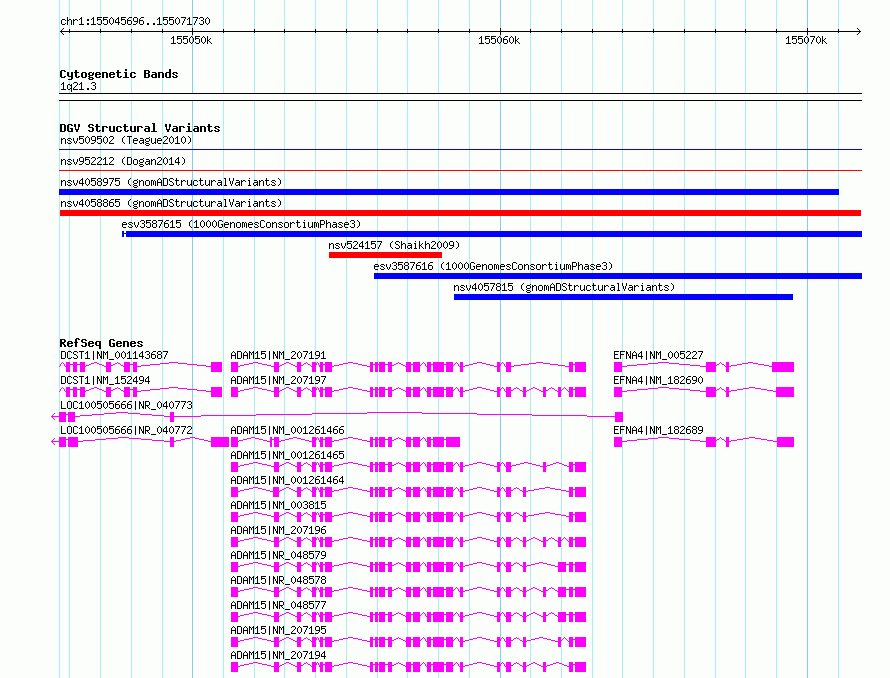The image size is (890, 678).
Task: Open transcript ADAM15|NM_003815
Action: pyautogui.click(x=278, y=505)
